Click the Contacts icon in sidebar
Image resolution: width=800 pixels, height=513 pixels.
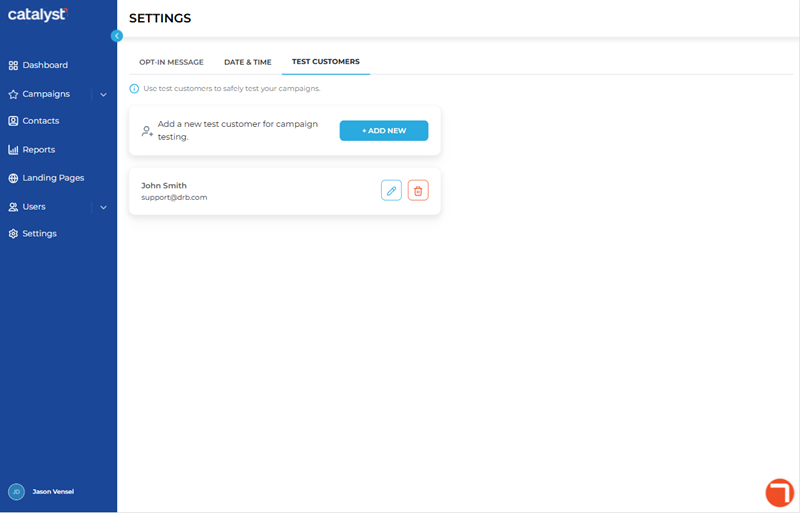pyautogui.click(x=13, y=121)
